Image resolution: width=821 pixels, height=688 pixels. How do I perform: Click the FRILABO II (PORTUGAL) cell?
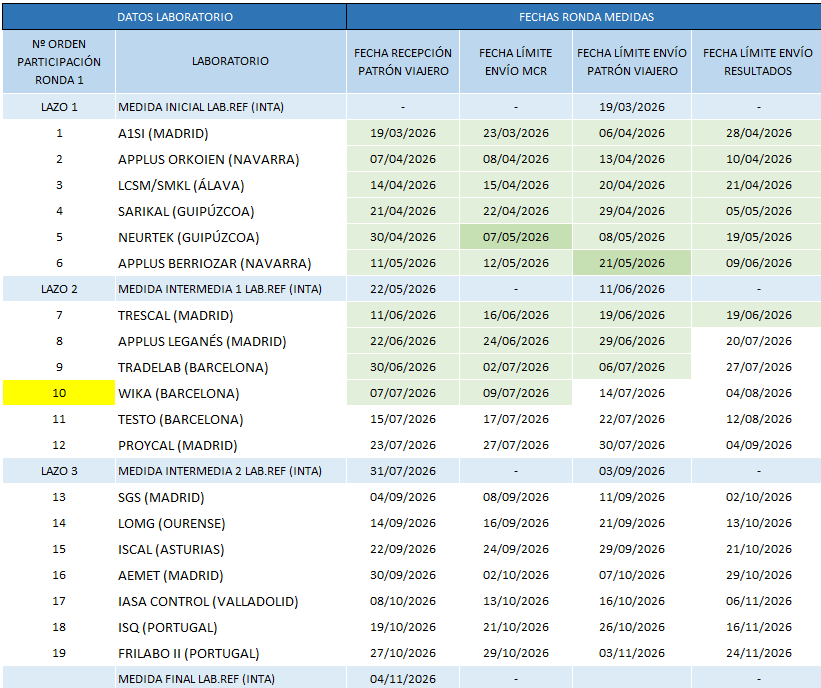(230, 653)
